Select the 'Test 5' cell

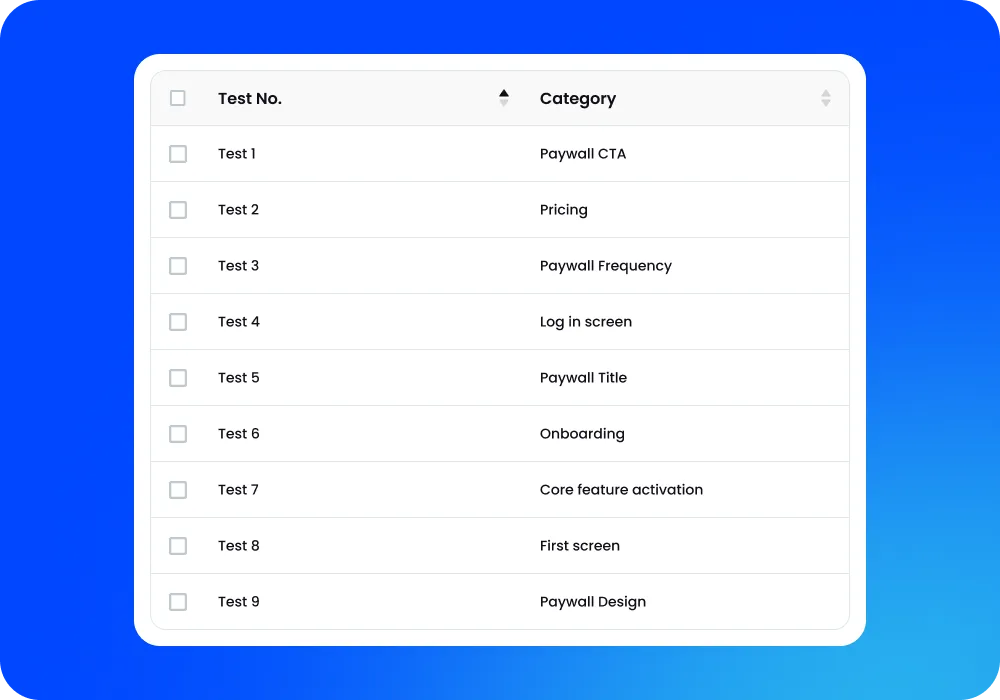click(239, 378)
